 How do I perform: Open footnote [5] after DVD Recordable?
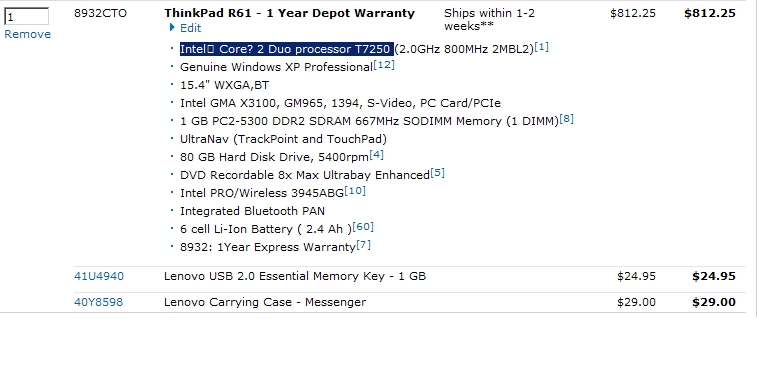[438, 172]
